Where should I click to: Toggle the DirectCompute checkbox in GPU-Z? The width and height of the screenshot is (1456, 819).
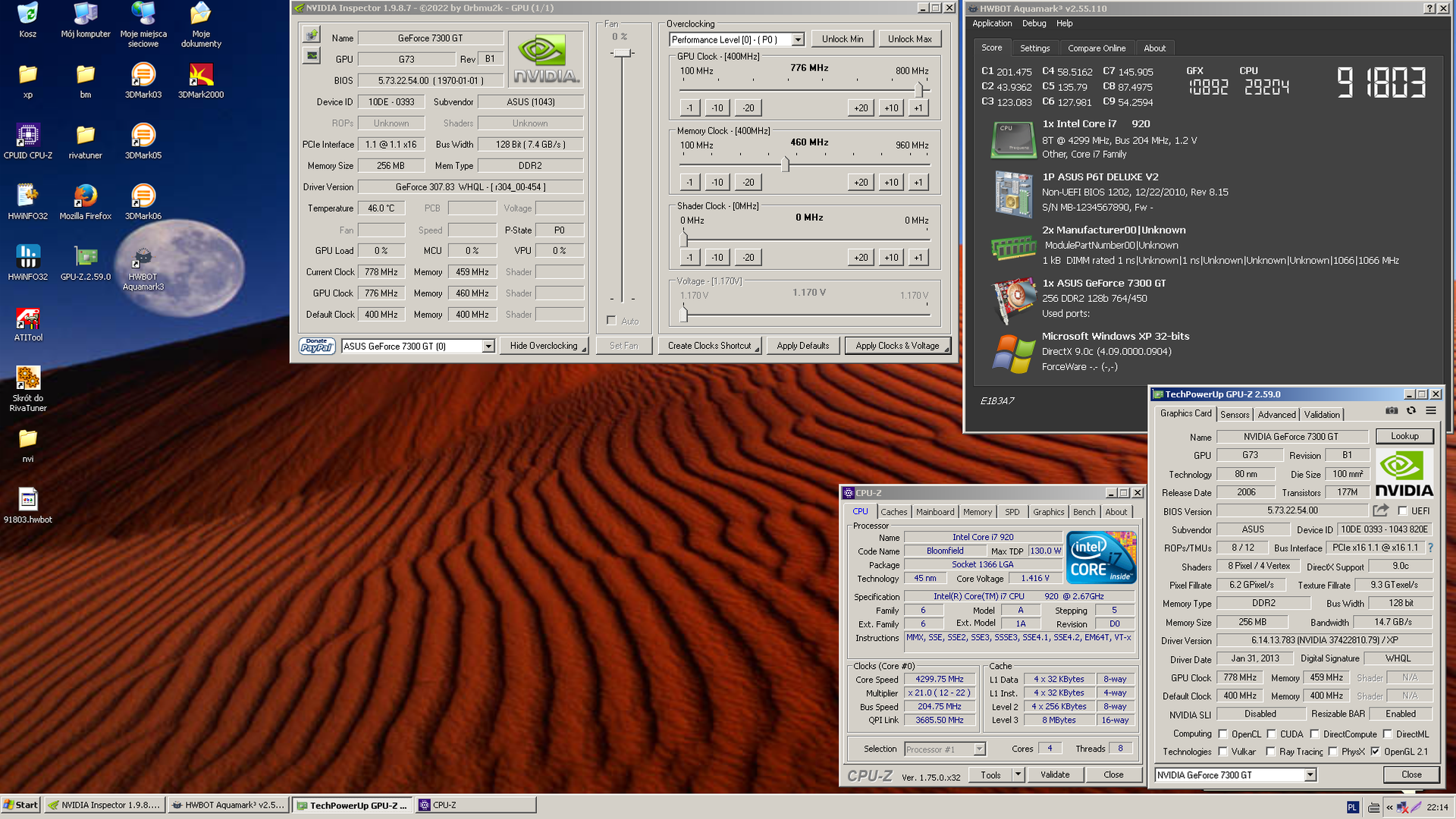click(x=1314, y=734)
